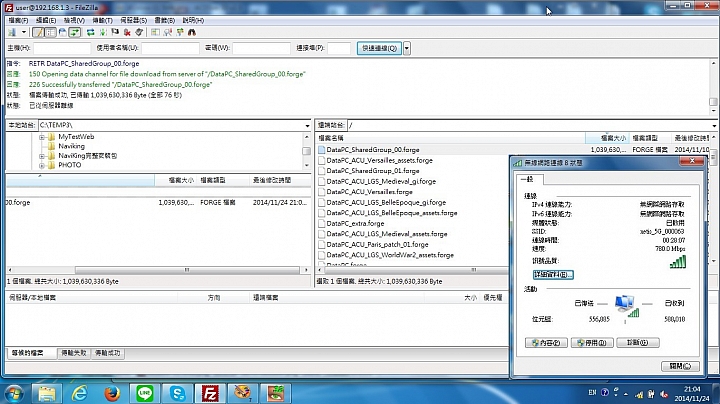720x404 pixels.
Task: Toggle the transfer queue display
Action: pos(74,32)
